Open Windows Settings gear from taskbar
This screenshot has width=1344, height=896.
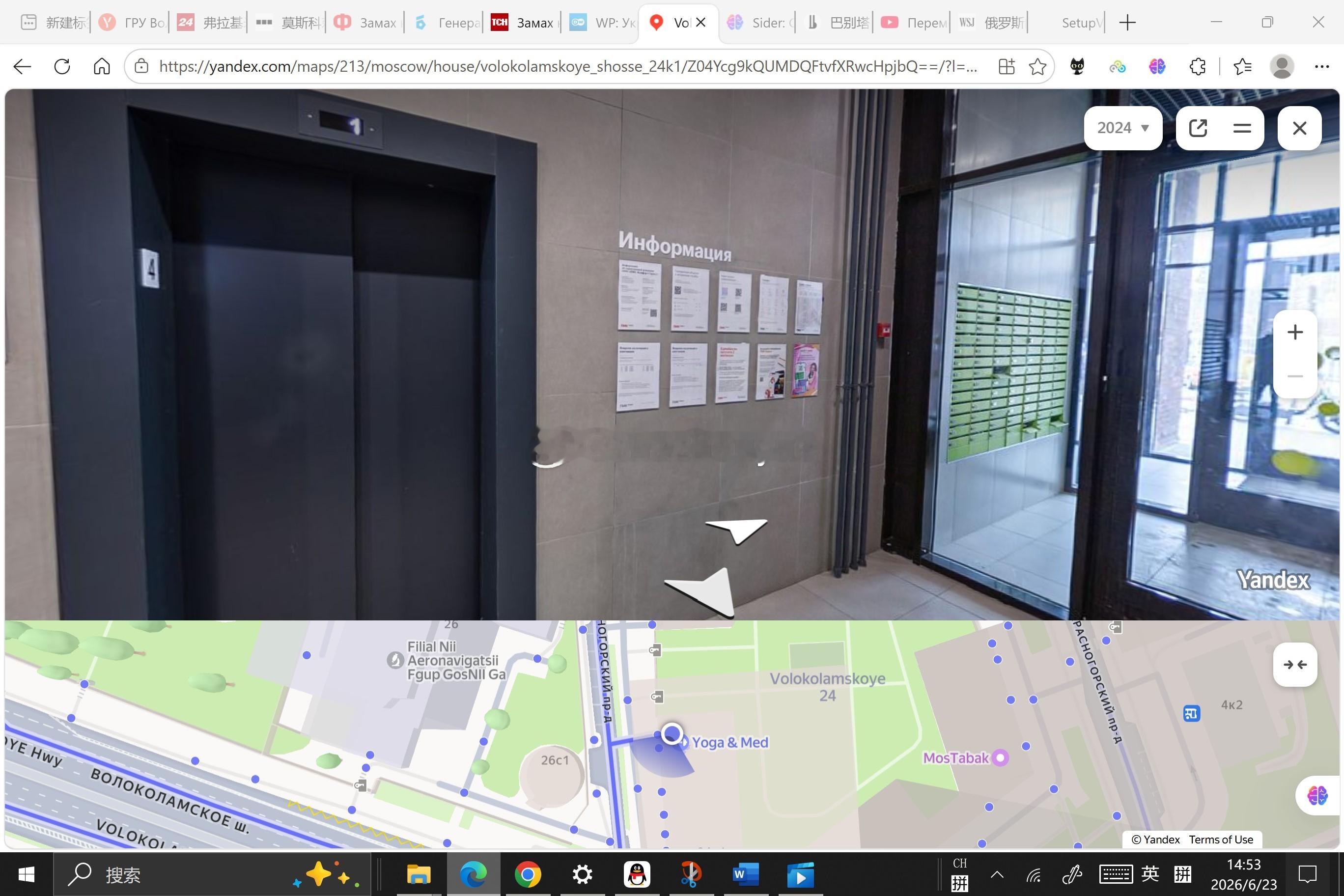click(x=582, y=874)
